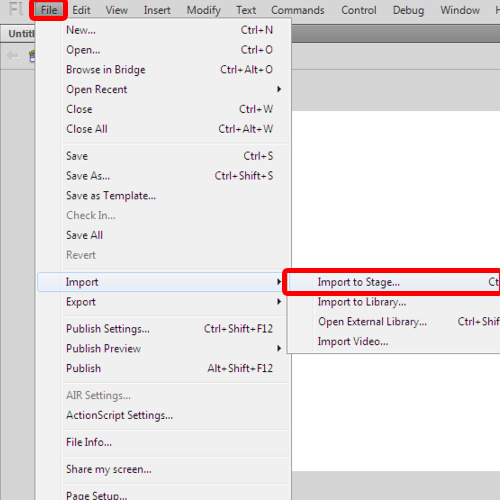500x500 pixels.
Task: Select Save As... menu entry
Action: tap(163, 175)
